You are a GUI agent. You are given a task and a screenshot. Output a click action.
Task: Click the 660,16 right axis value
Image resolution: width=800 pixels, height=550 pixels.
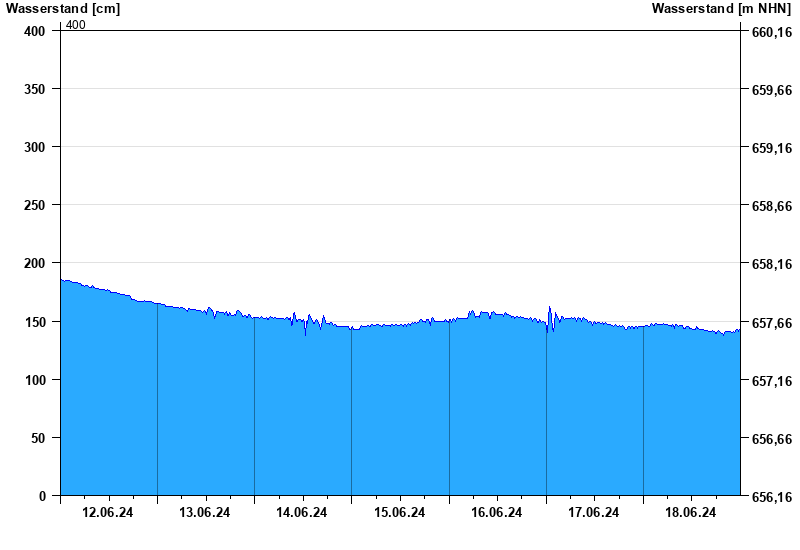point(771,33)
